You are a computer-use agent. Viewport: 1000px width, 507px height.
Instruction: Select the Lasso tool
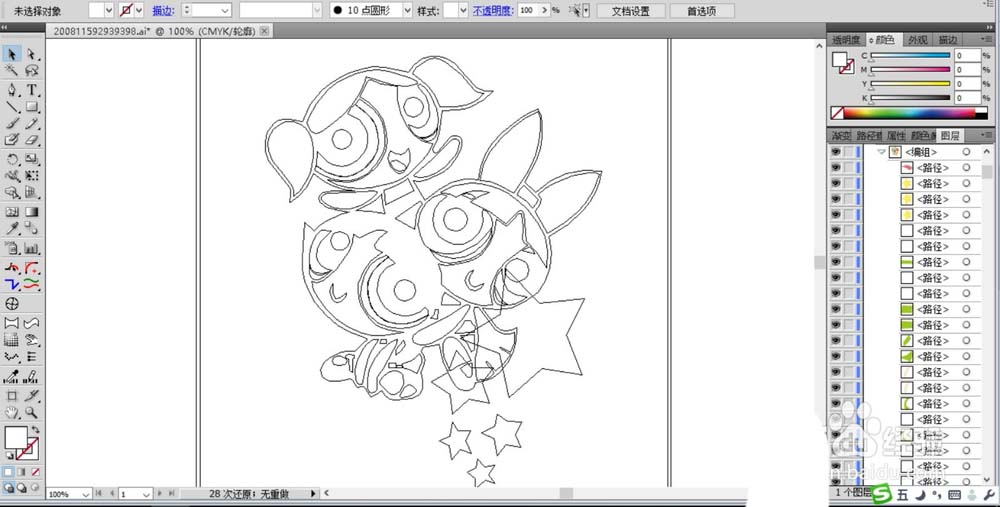click(31, 71)
